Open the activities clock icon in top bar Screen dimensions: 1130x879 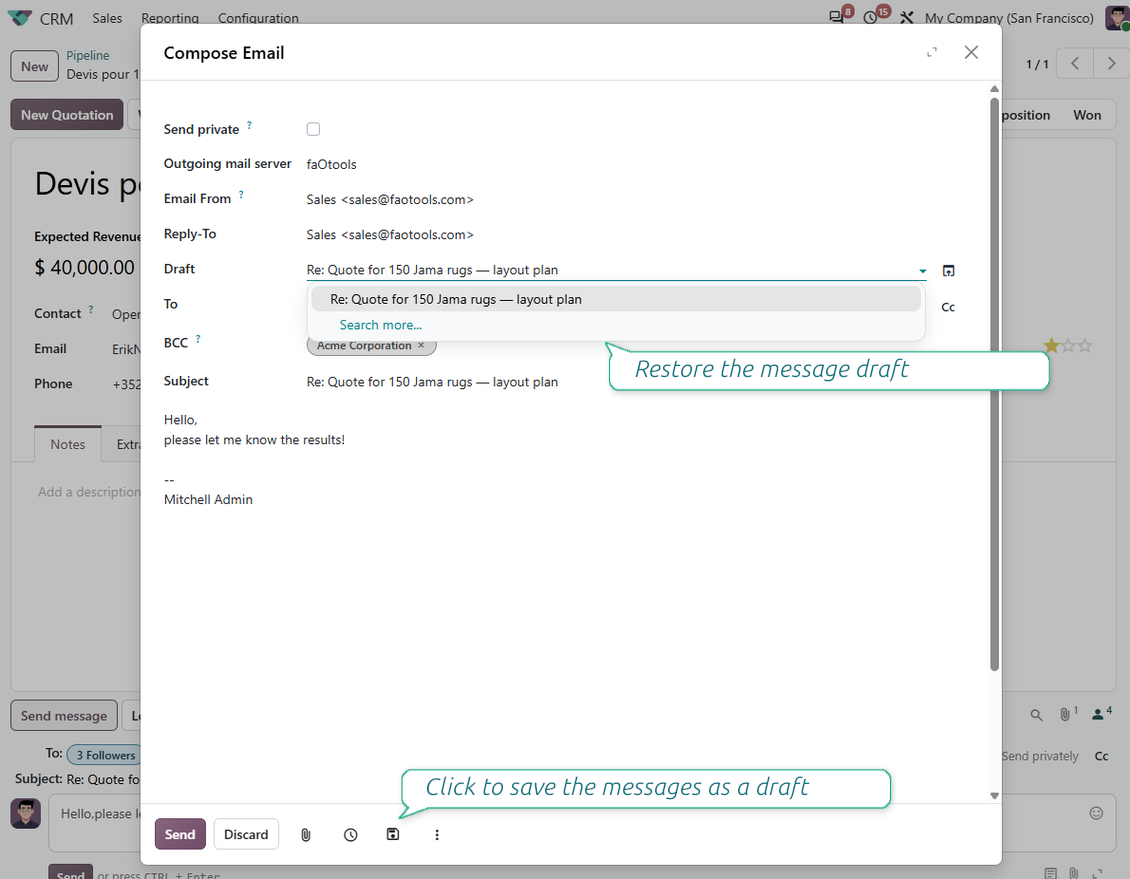[x=871, y=17]
